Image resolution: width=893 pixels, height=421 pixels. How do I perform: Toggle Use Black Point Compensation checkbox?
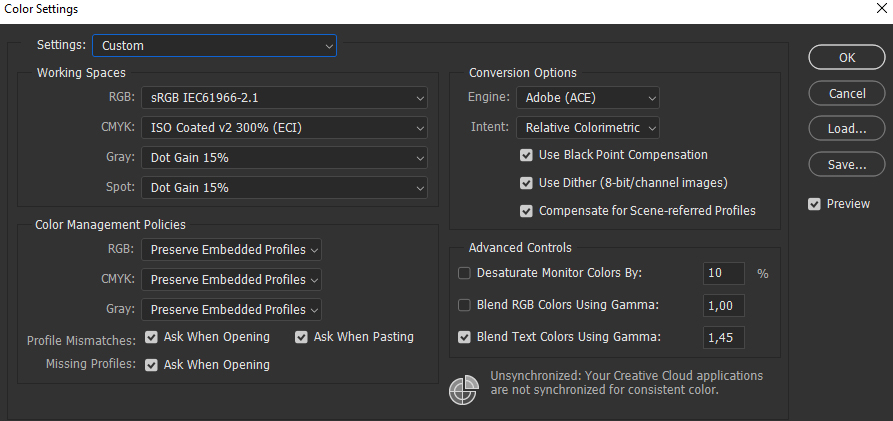[527, 156]
